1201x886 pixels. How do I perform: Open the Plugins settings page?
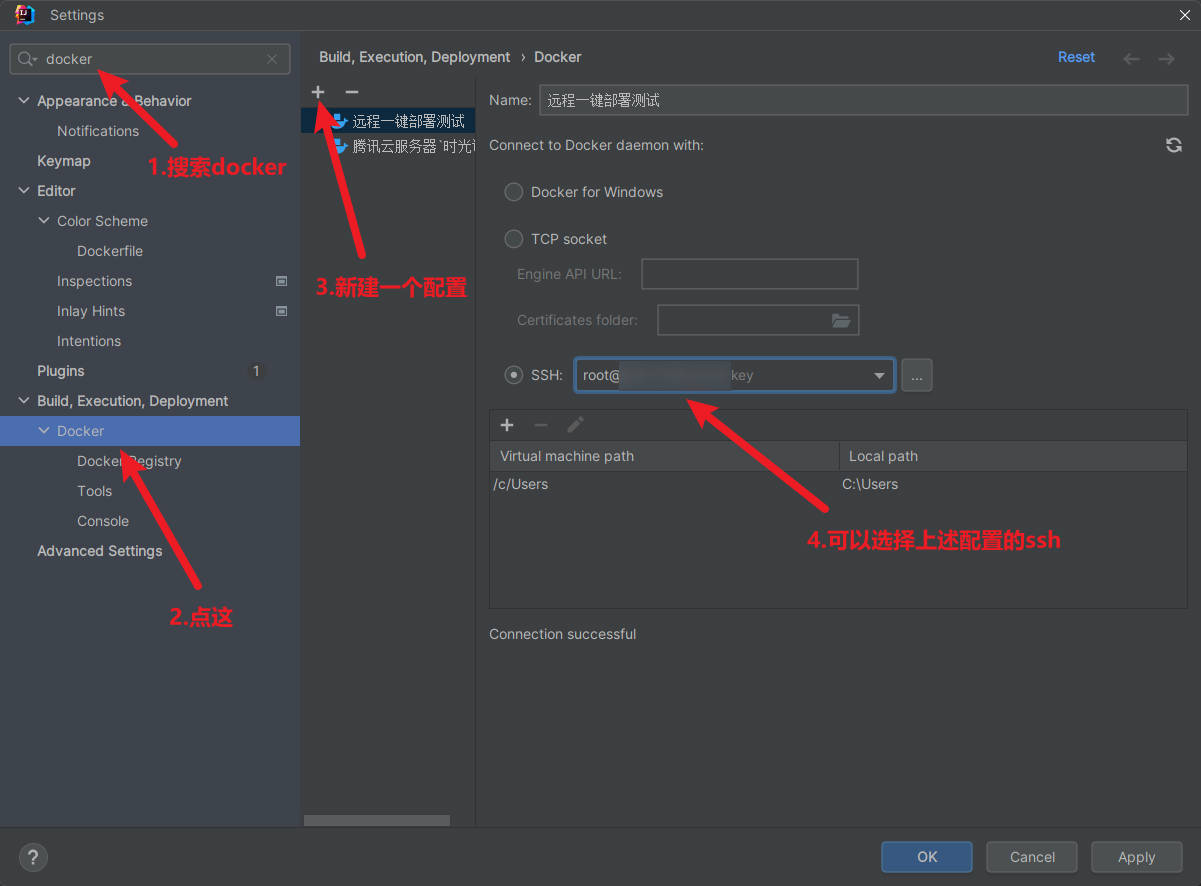[61, 371]
